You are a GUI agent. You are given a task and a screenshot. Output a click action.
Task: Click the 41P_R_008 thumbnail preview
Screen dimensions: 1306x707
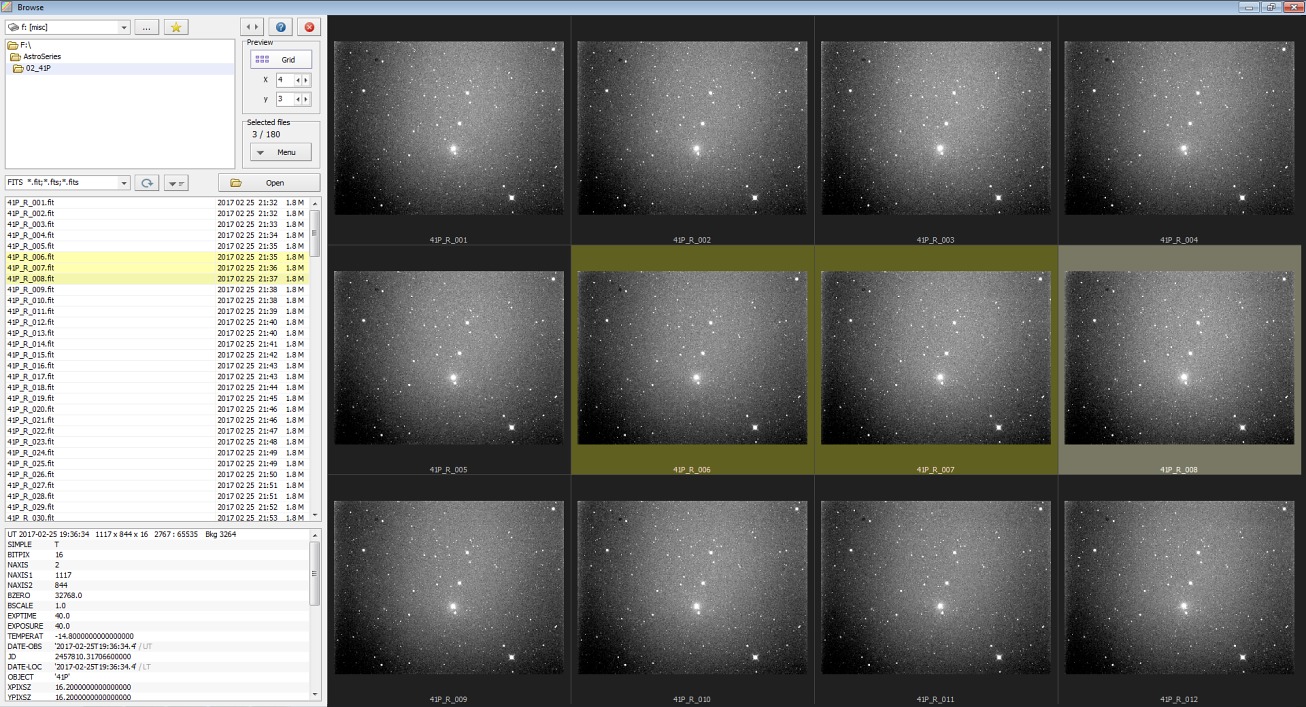point(1180,358)
